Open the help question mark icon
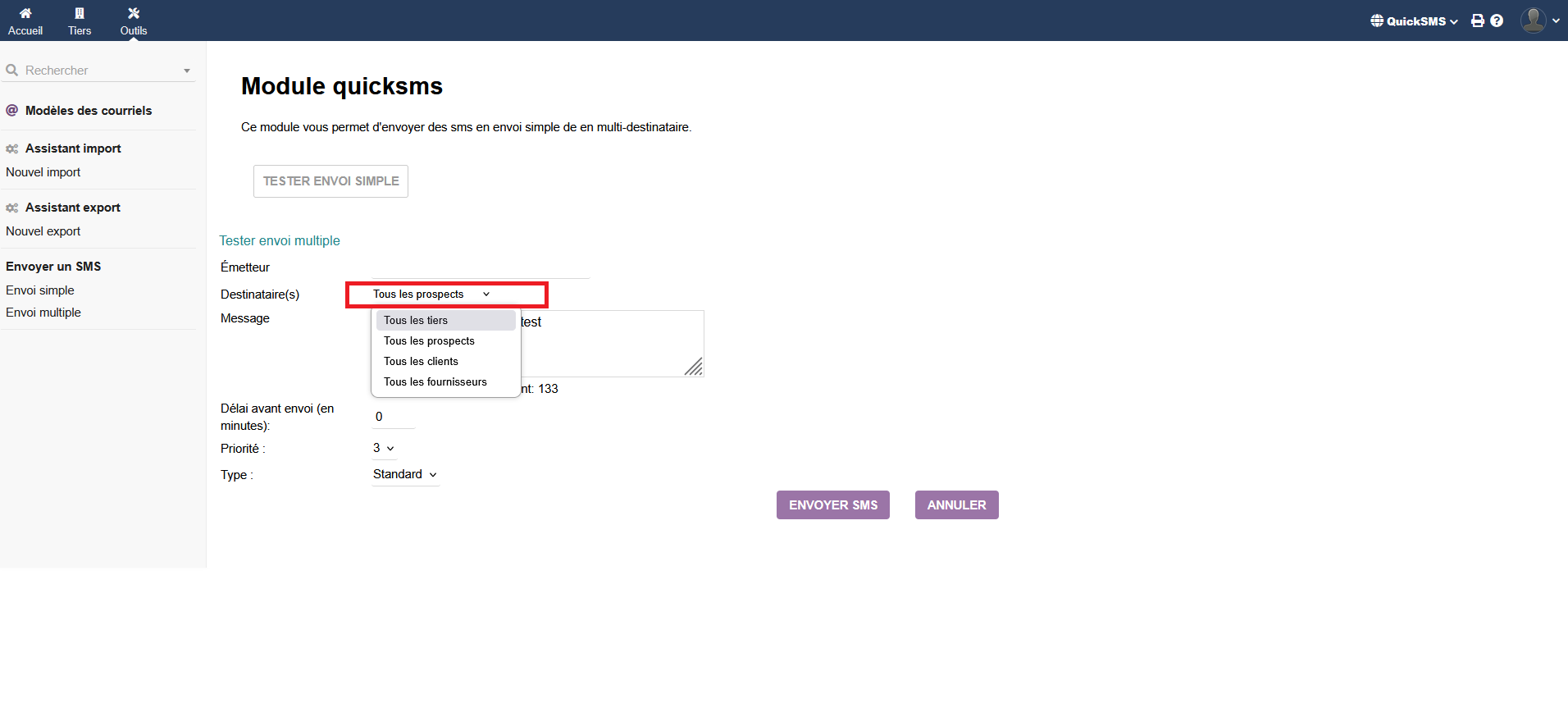Image resolution: width=1568 pixels, height=726 pixels. coord(1497,21)
